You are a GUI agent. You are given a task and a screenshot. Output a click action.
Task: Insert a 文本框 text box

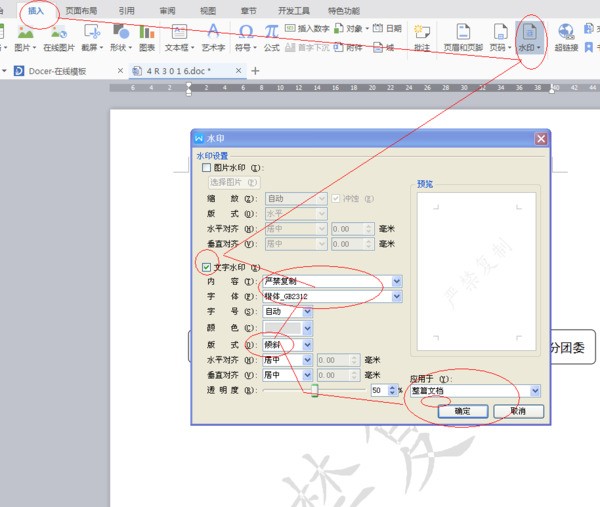tap(179, 37)
